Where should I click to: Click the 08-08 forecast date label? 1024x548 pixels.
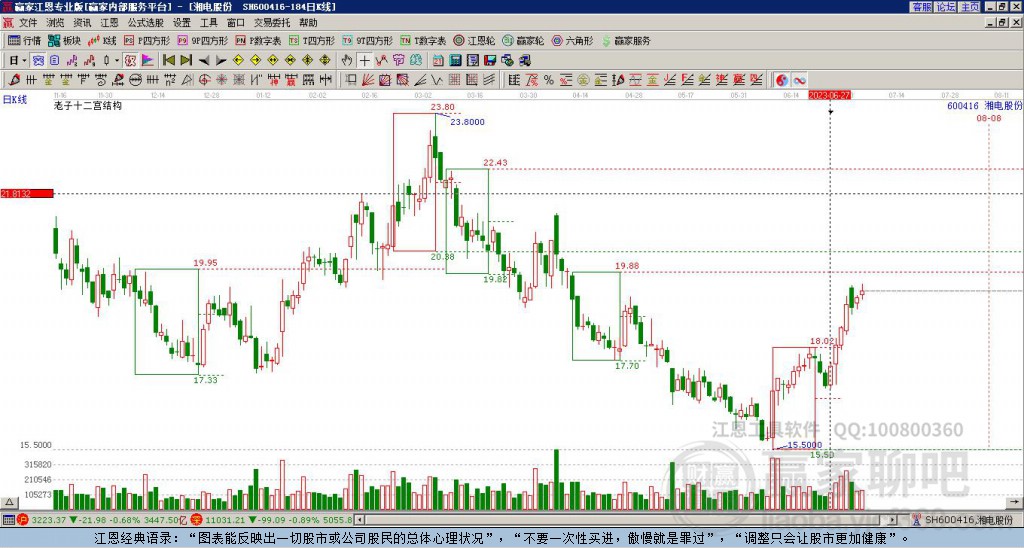click(989, 118)
